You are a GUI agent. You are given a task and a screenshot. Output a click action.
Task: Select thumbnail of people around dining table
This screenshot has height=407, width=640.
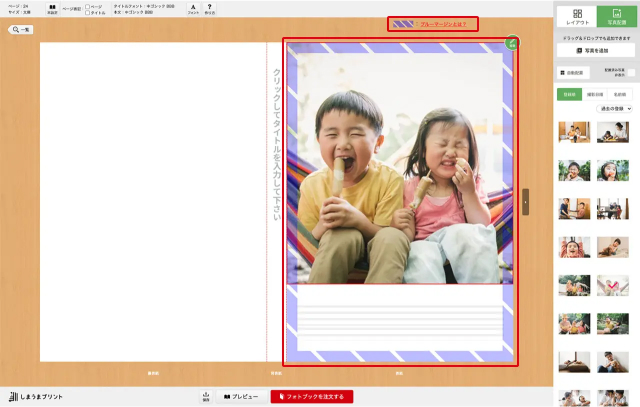[x=613, y=209]
